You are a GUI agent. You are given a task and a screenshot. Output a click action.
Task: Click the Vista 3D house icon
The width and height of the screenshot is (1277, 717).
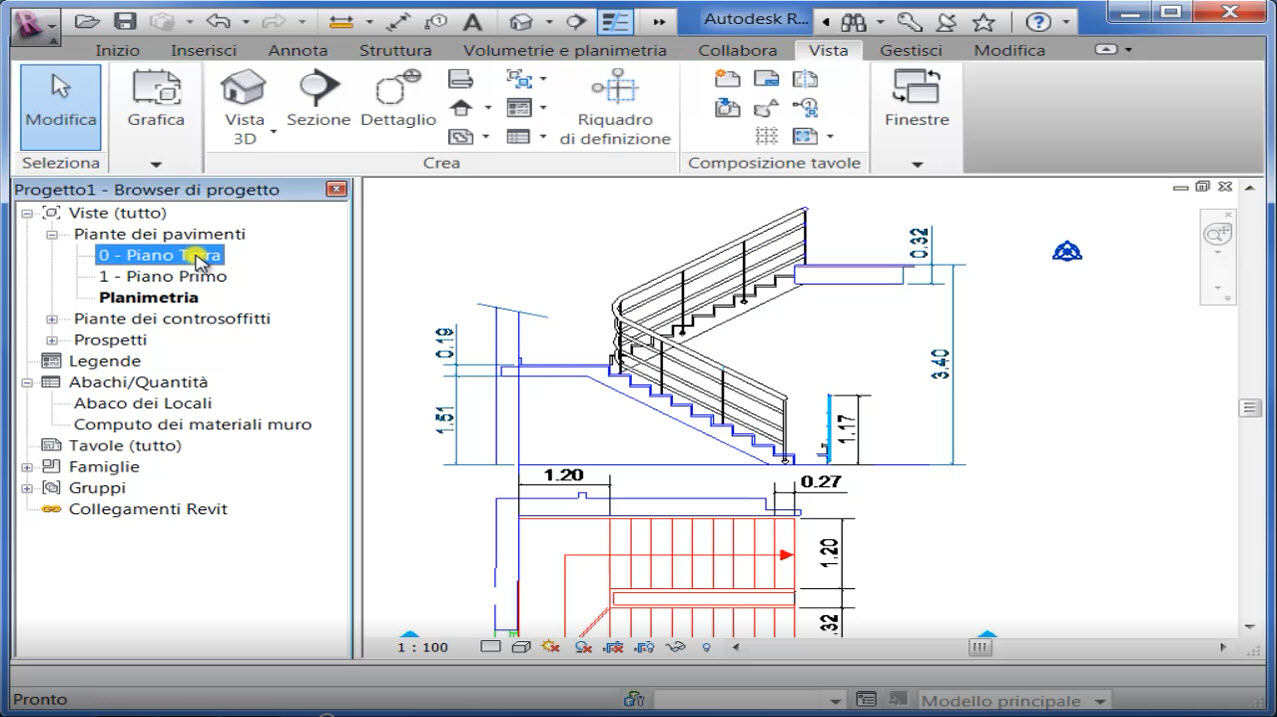point(243,90)
